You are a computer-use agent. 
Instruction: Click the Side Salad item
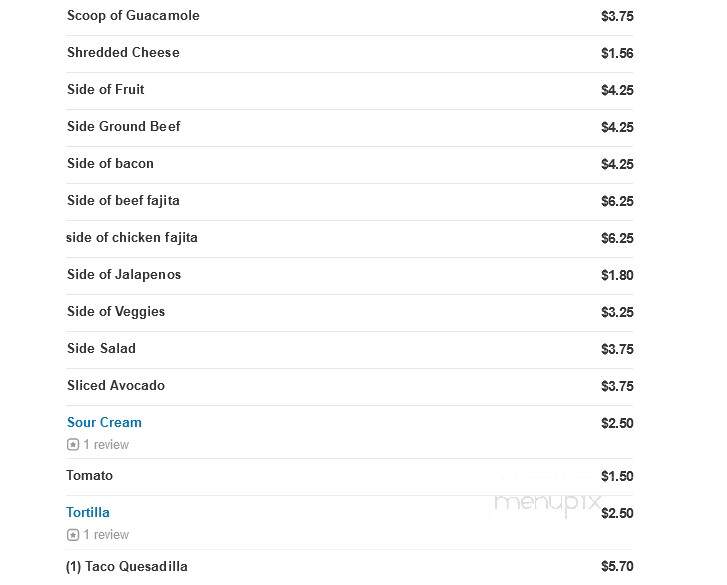[350, 350]
